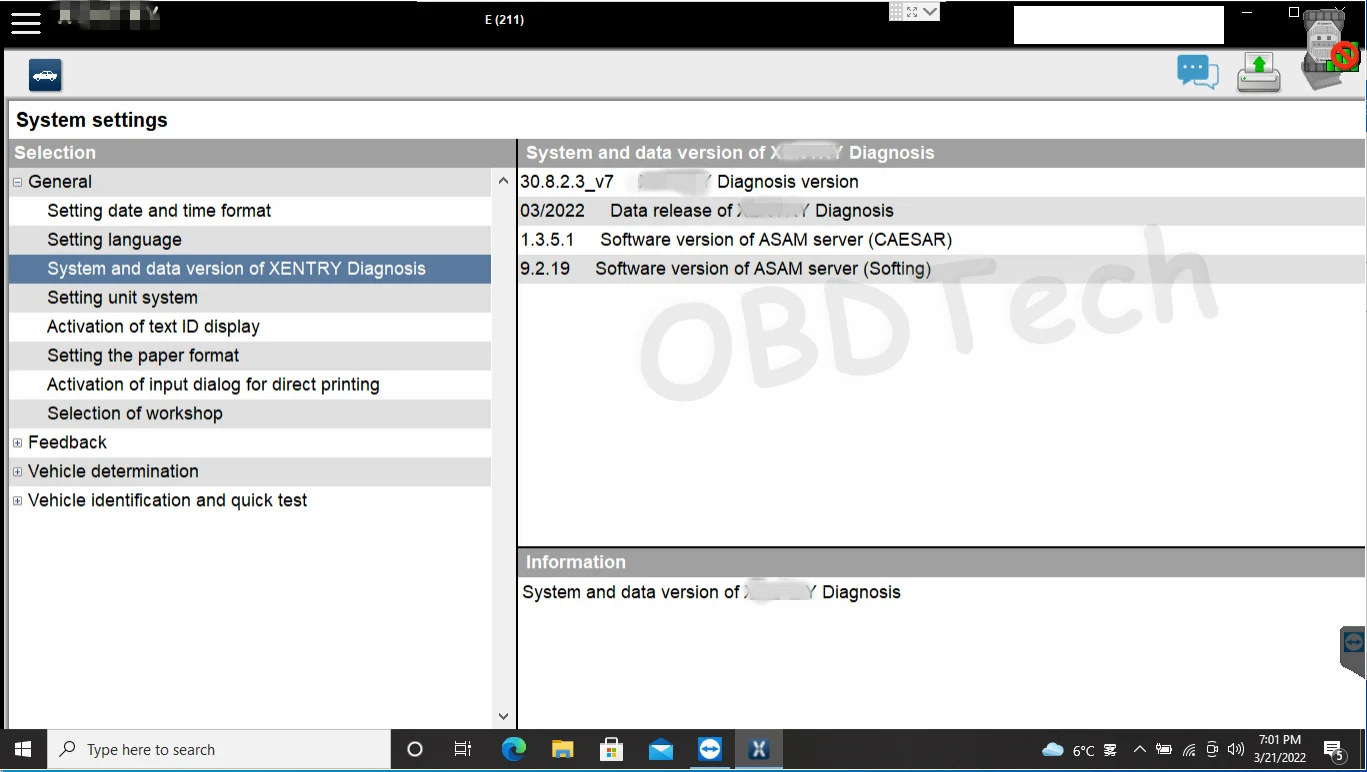
Task: Select System and data version of XENTRY Diagnosis
Action: point(250,269)
